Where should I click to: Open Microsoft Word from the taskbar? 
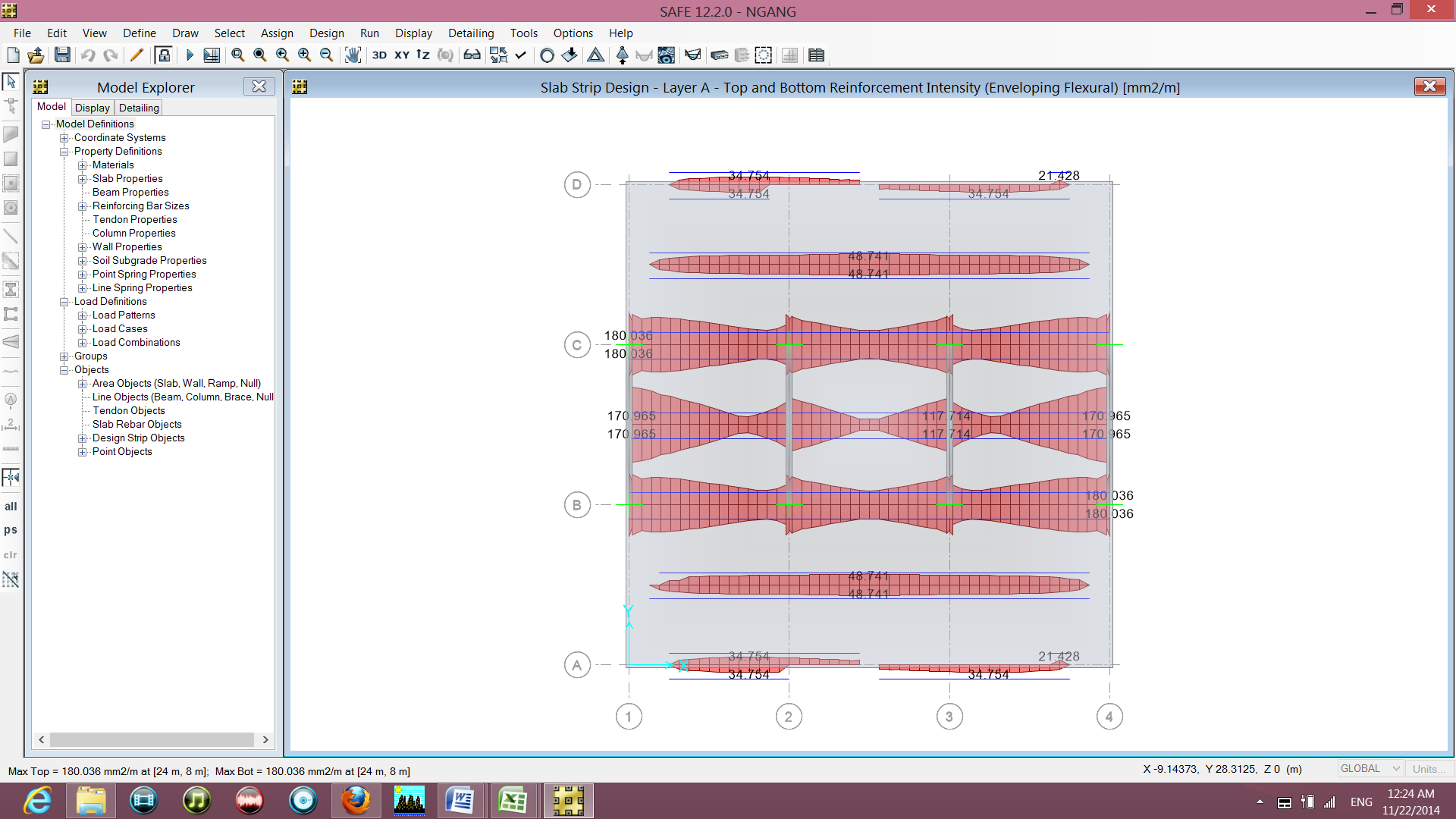(460, 801)
